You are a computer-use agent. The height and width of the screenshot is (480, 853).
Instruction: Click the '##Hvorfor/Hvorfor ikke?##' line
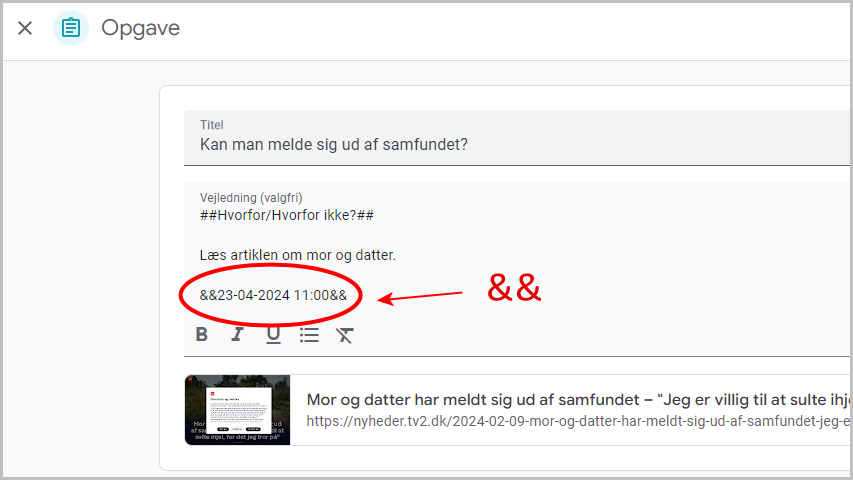click(287, 215)
